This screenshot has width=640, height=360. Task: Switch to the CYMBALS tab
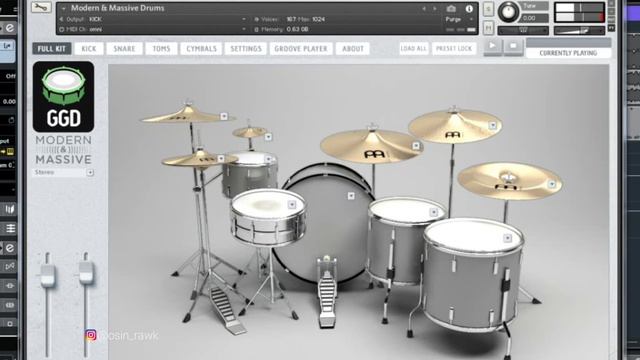pyautogui.click(x=201, y=49)
